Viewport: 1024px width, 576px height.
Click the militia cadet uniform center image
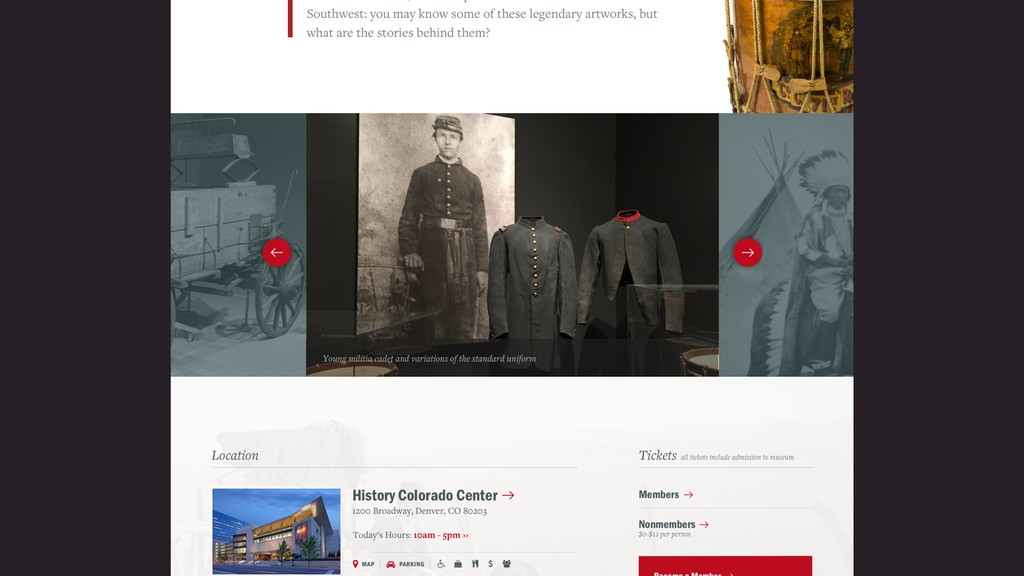click(512, 245)
